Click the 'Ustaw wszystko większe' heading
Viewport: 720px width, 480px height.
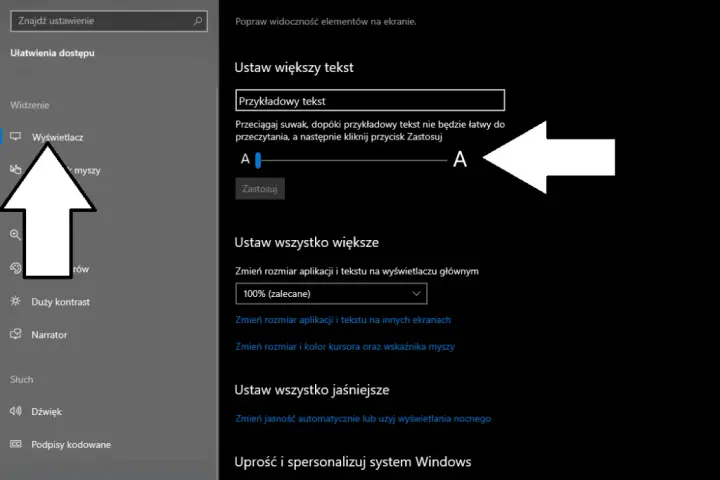pos(307,243)
